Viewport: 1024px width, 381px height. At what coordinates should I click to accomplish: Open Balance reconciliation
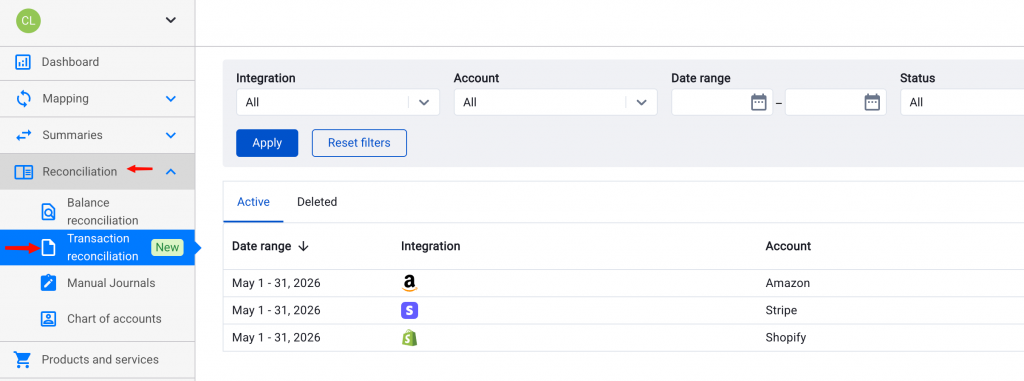pyautogui.click(x=103, y=212)
